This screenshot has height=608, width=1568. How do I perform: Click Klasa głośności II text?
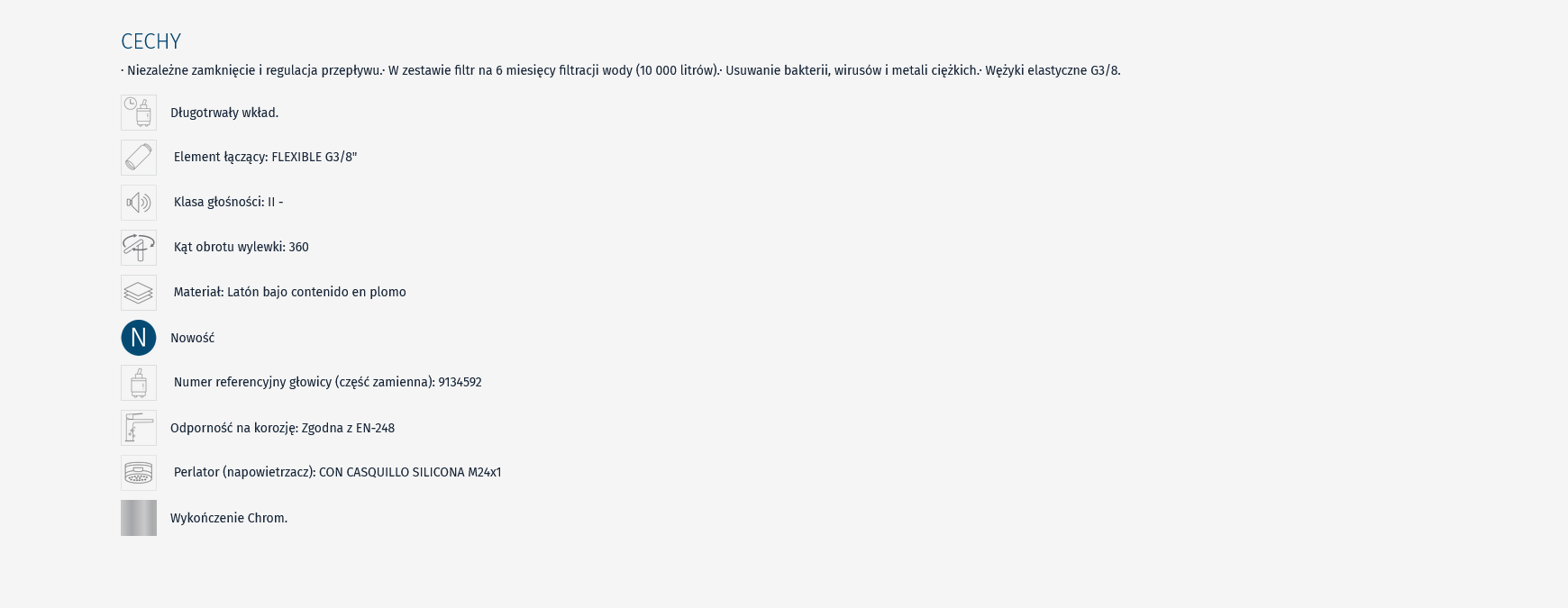point(228,202)
